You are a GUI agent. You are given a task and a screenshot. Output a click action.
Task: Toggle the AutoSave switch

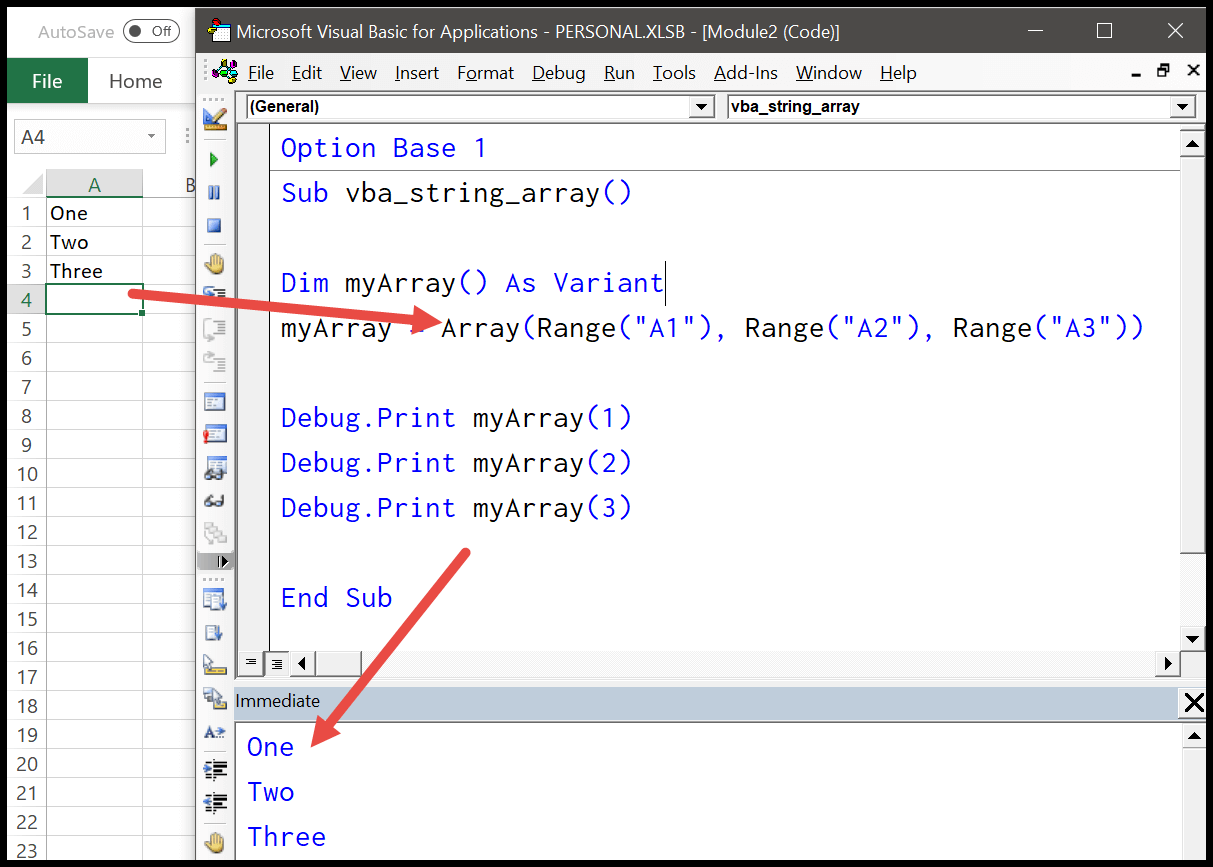pos(151,31)
